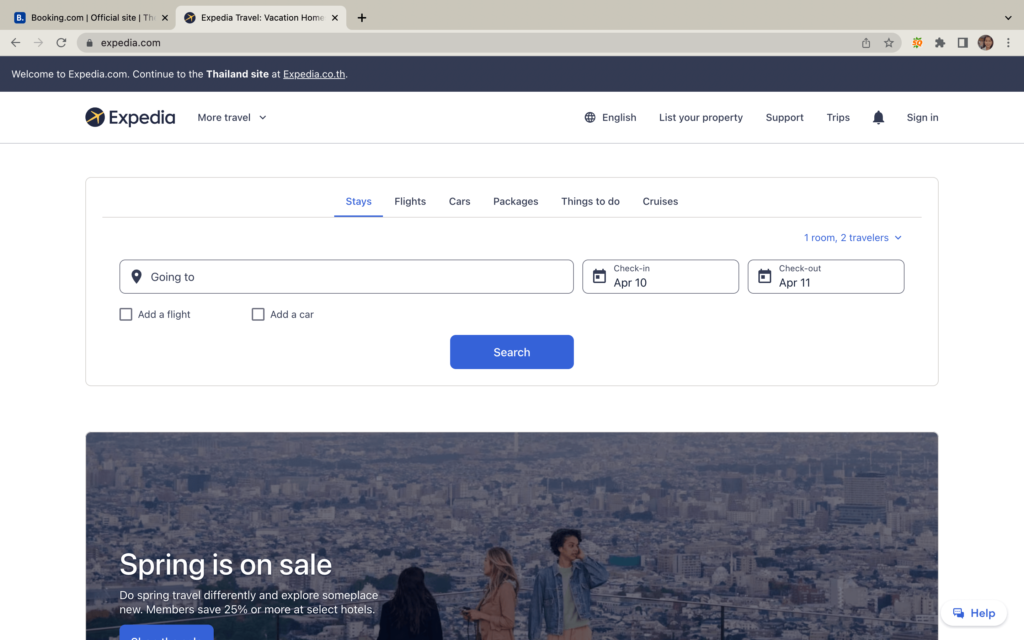Screen dimensions: 1024x640
Task: Switch to the Cars tab
Action: (459, 201)
